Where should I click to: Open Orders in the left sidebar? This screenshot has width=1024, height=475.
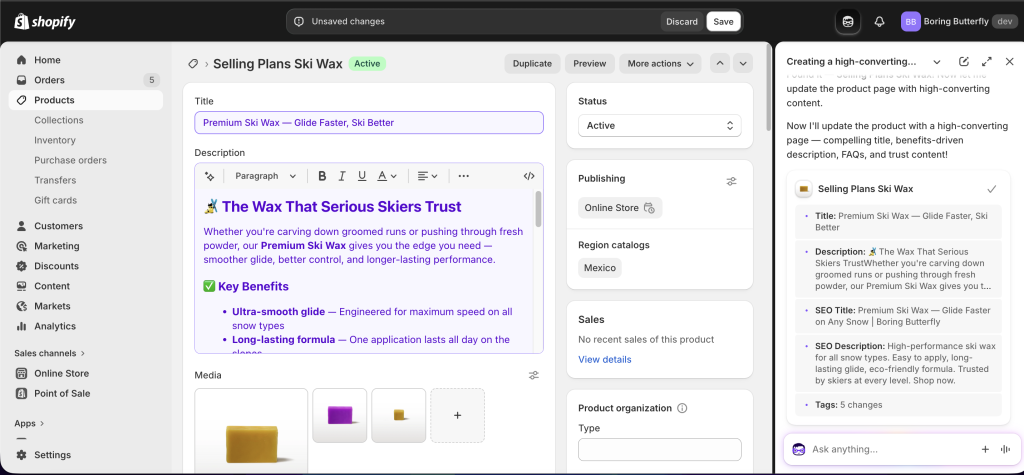pos(49,80)
